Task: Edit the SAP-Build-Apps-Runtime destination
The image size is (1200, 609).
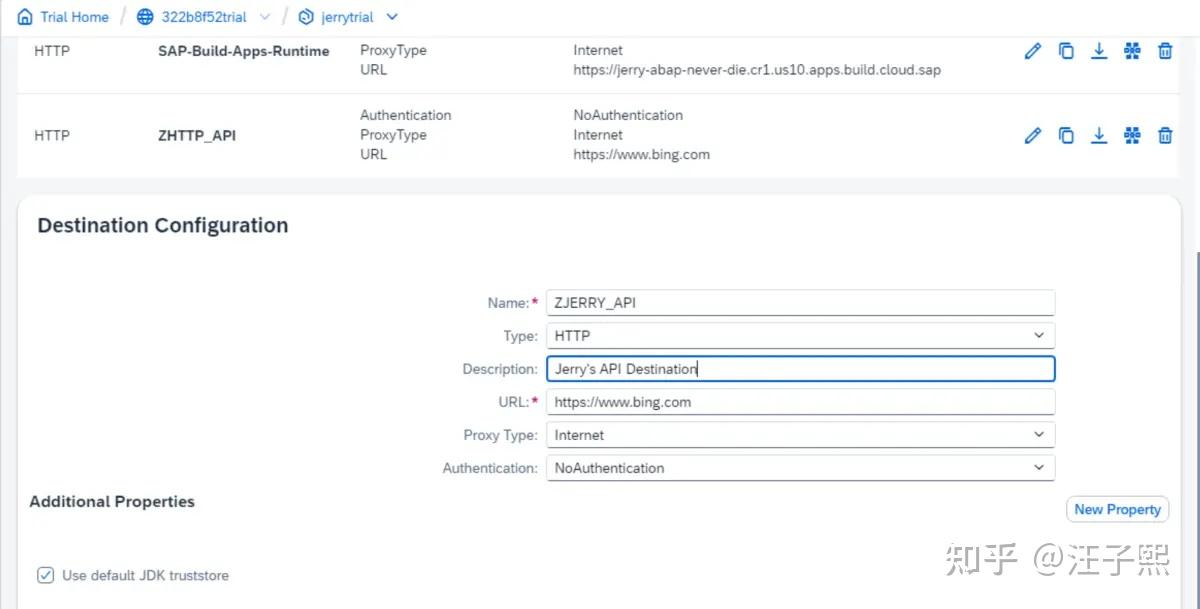Action: [1033, 51]
